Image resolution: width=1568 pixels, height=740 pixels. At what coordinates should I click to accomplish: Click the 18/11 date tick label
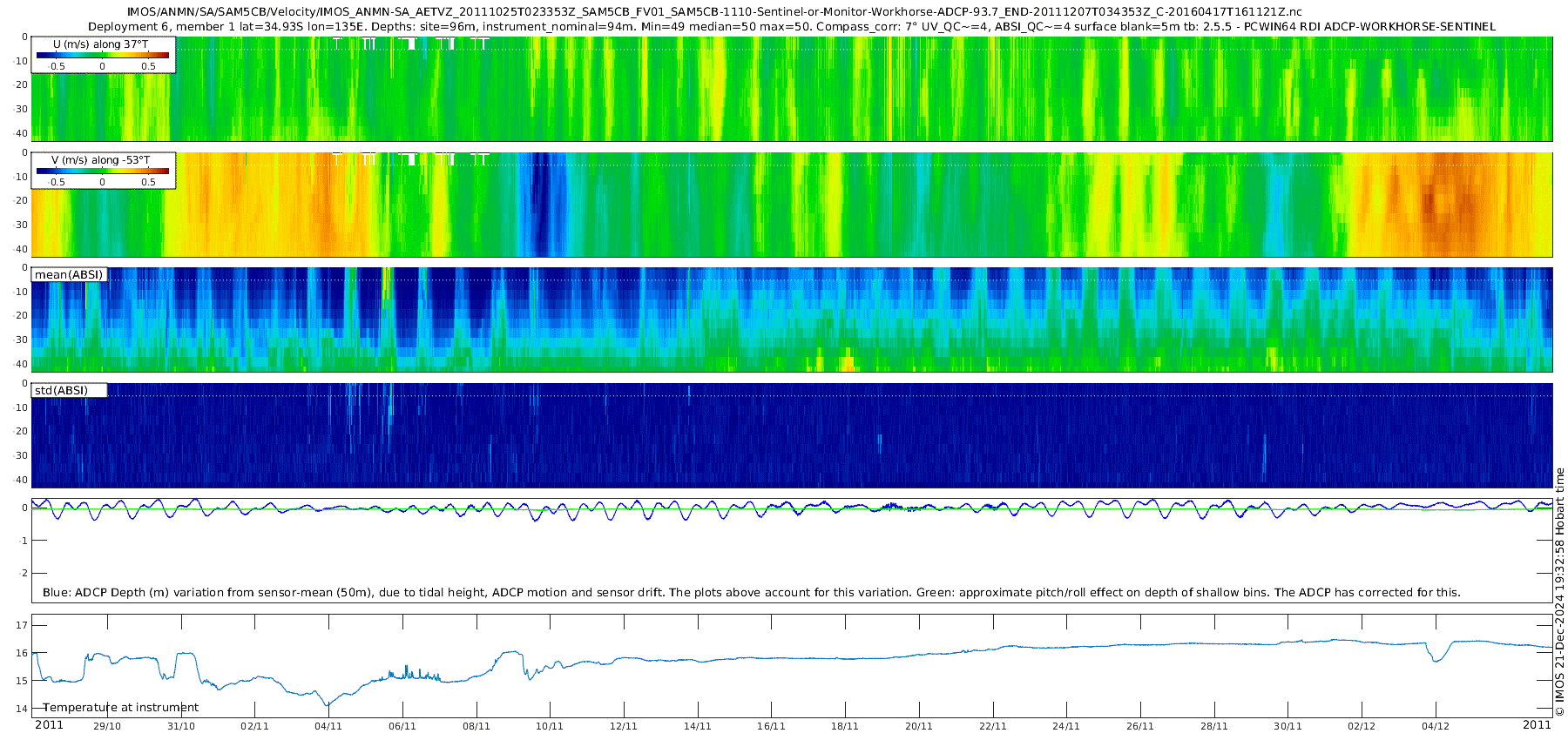click(844, 726)
